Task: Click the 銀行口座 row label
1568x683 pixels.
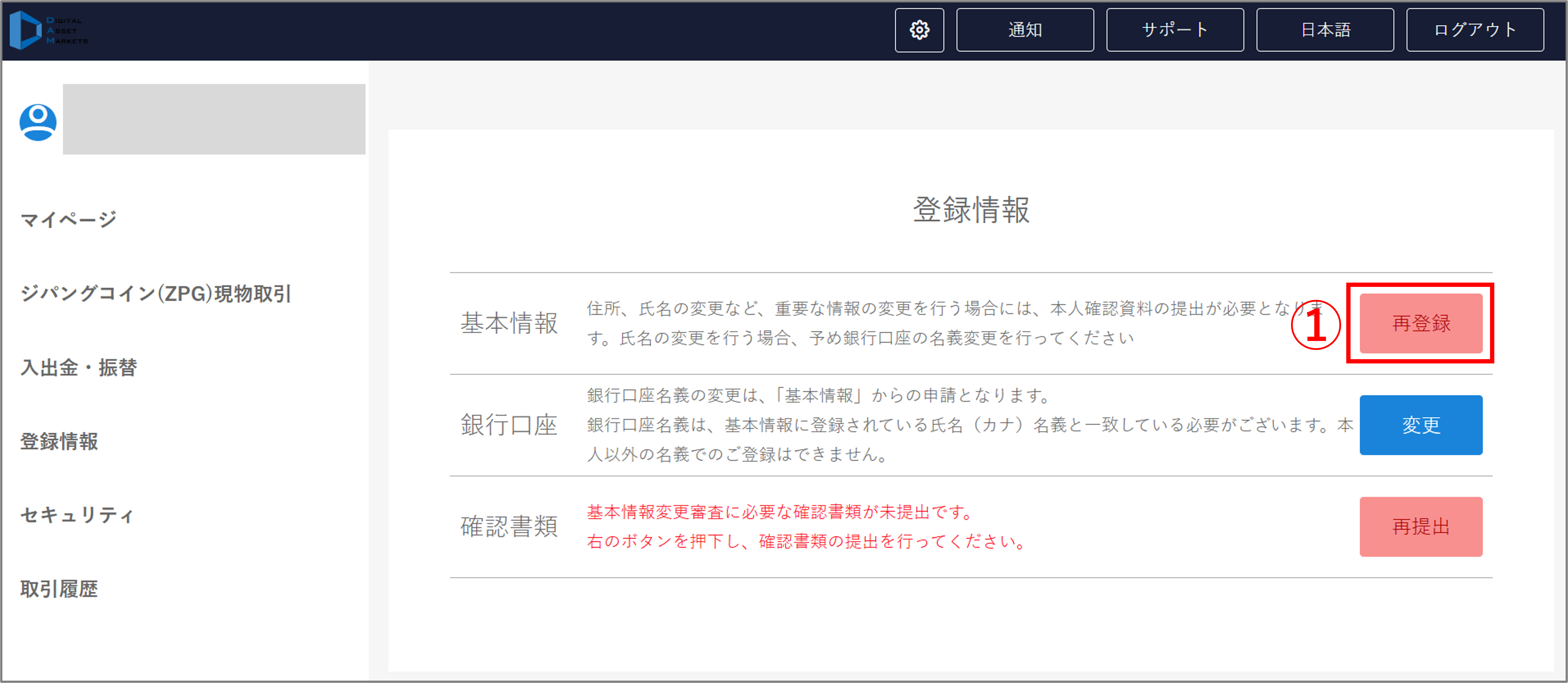Action: [509, 425]
